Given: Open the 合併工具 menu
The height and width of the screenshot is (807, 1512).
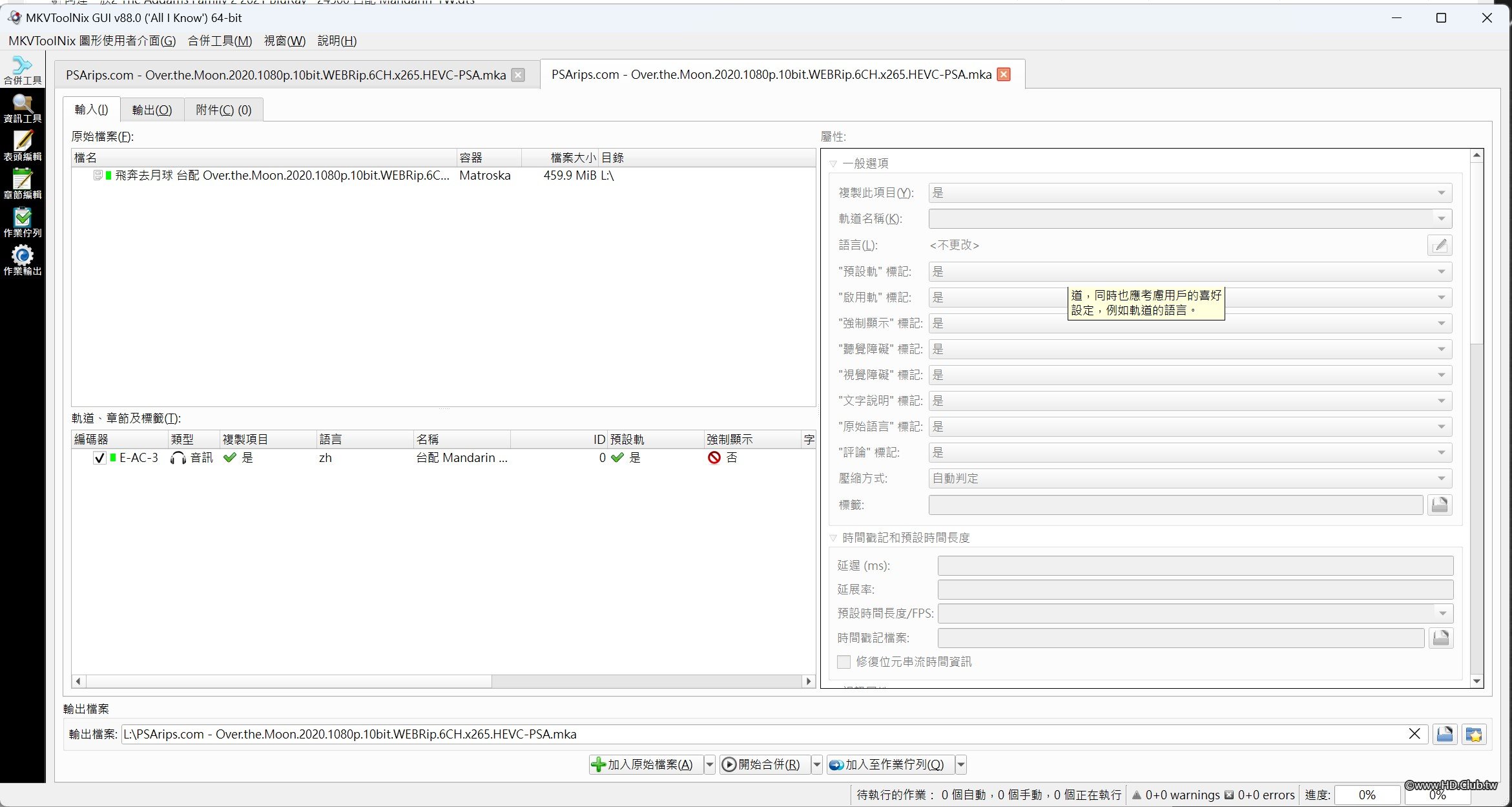Looking at the screenshot, I should [x=220, y=41].
